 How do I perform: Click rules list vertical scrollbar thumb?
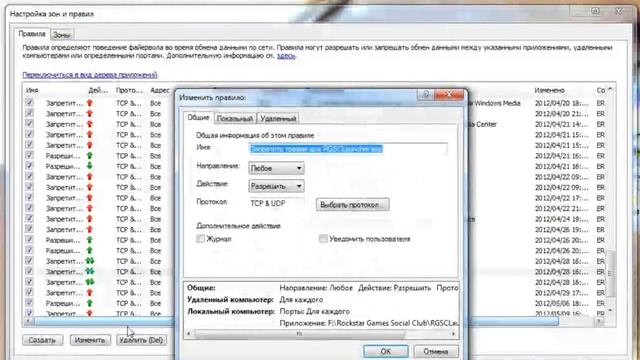pos(610,273)
